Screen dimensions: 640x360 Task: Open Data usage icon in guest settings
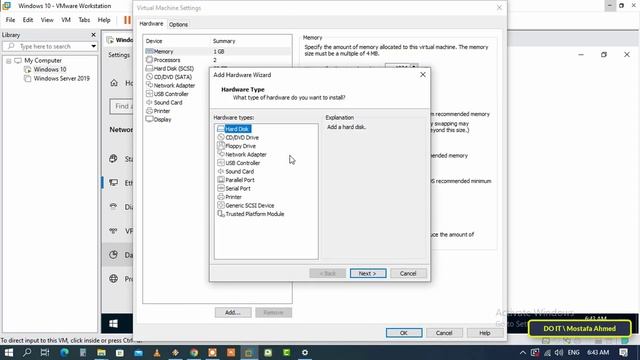113,255
